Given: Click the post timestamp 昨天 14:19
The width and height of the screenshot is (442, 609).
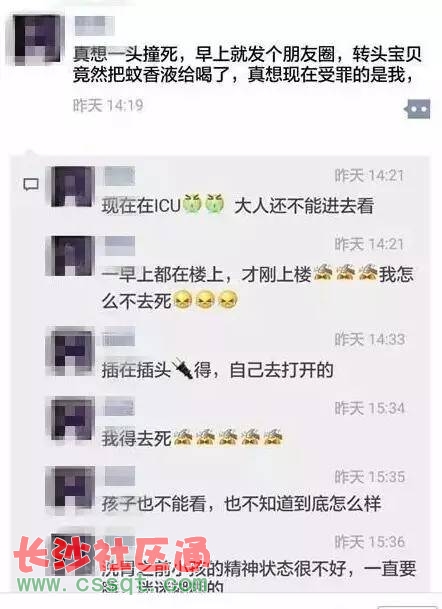Looking at the screenshot, I should [x=108, y=105].
